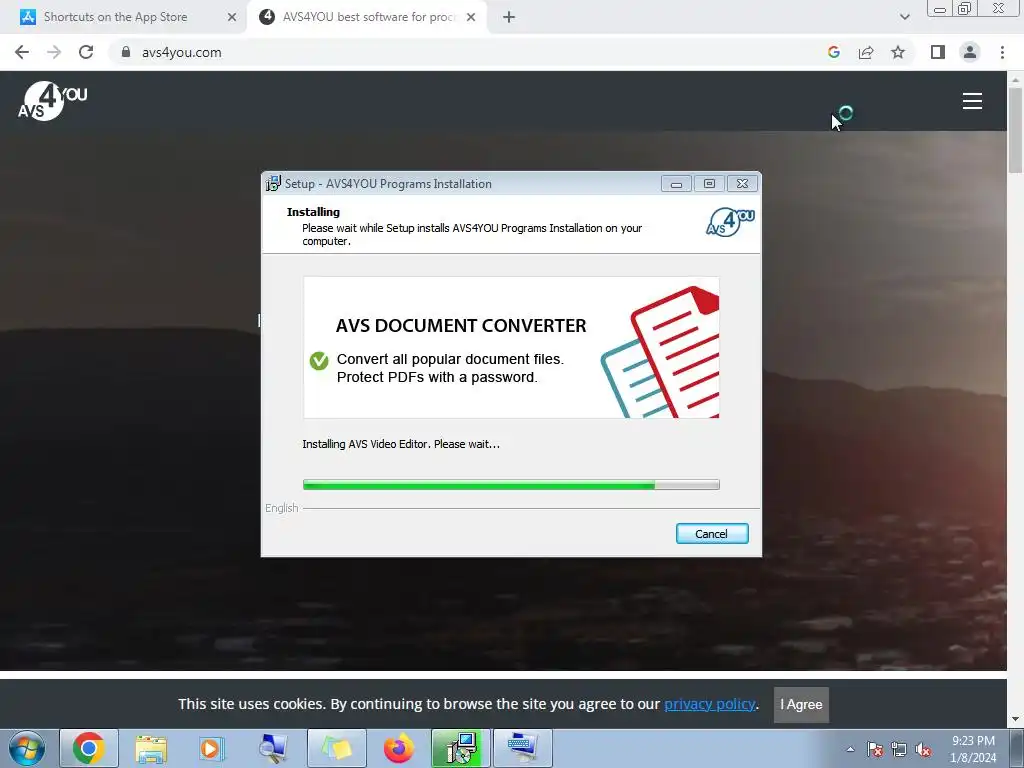Click the AVS Document Converter banner

[x=511, y=347]
